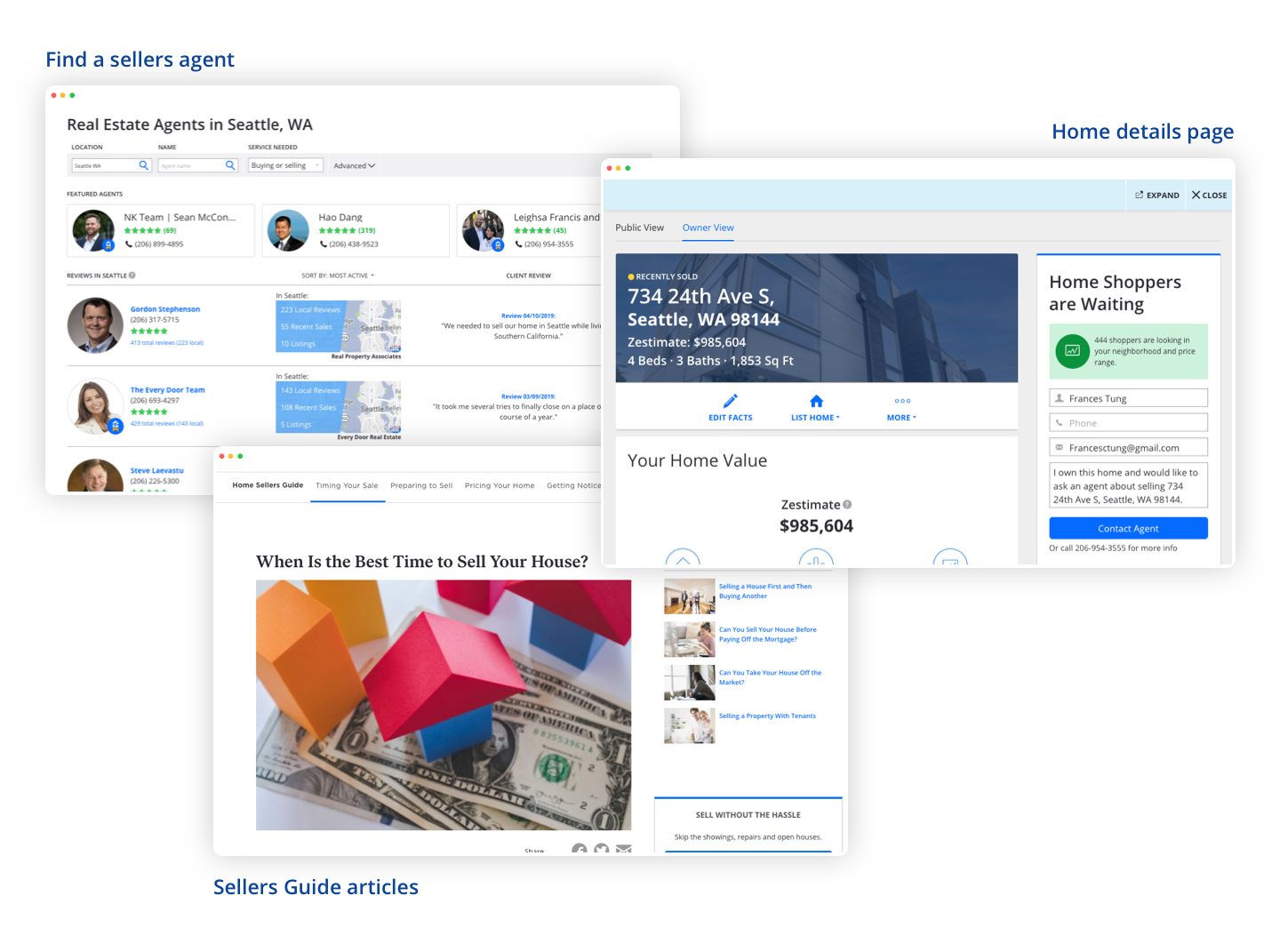Click the 413 total reviews link
This screenshot has height=952, width=1280.
167,343
